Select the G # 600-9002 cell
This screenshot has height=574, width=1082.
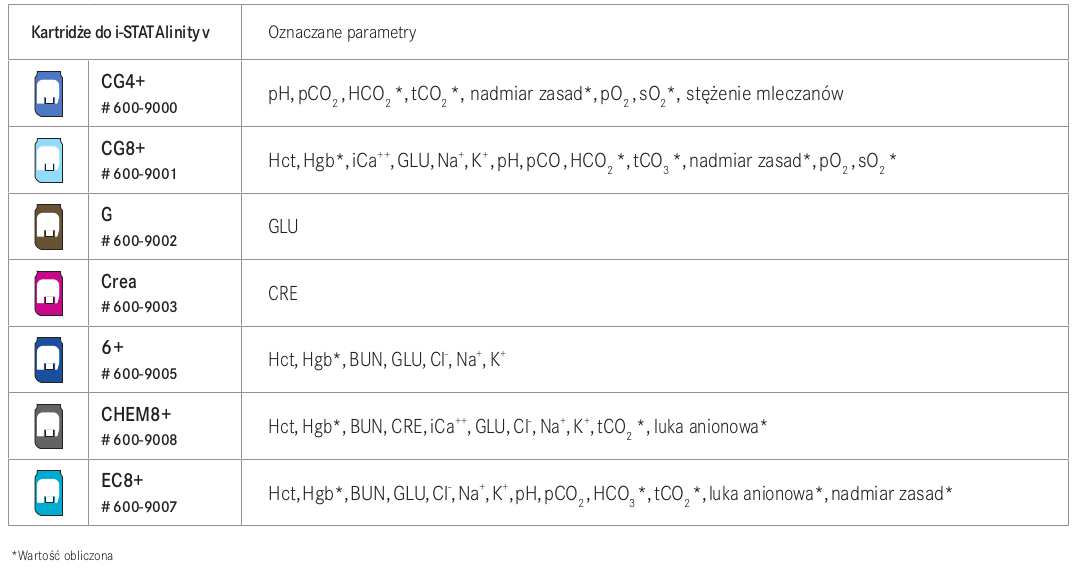165,227
